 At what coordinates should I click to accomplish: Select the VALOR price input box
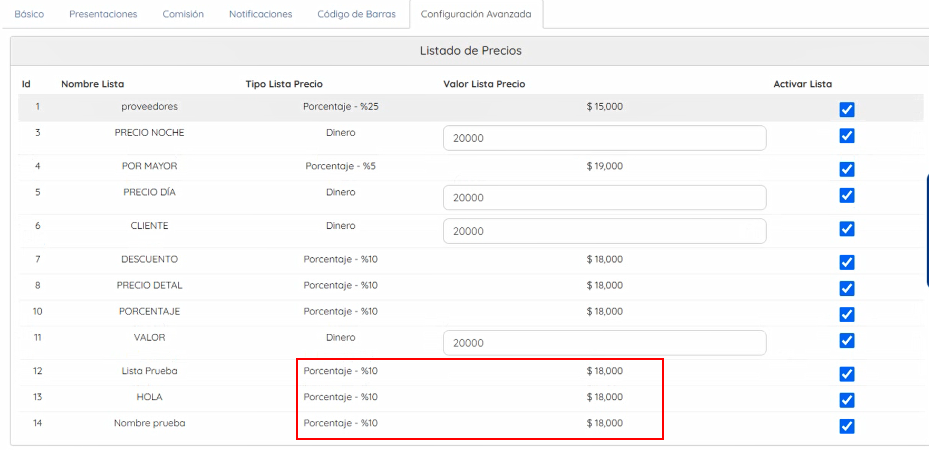[604, 343]
